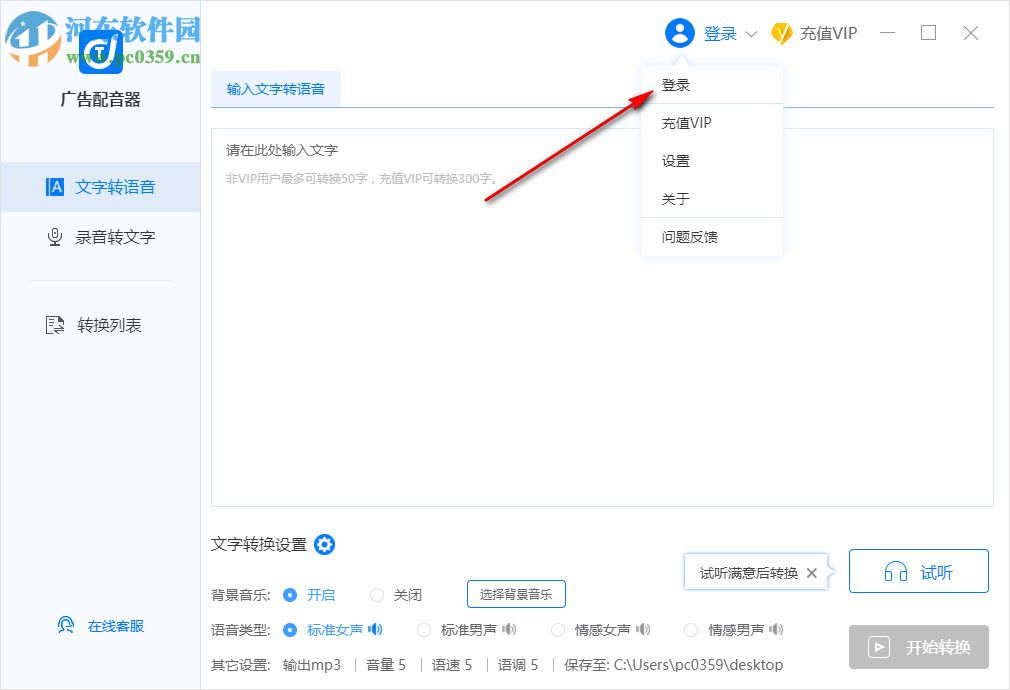This screenshot has width=1010, height=690.
Task: Click the speaker icon beside 标准女声
Action: [x=375, y=630]
